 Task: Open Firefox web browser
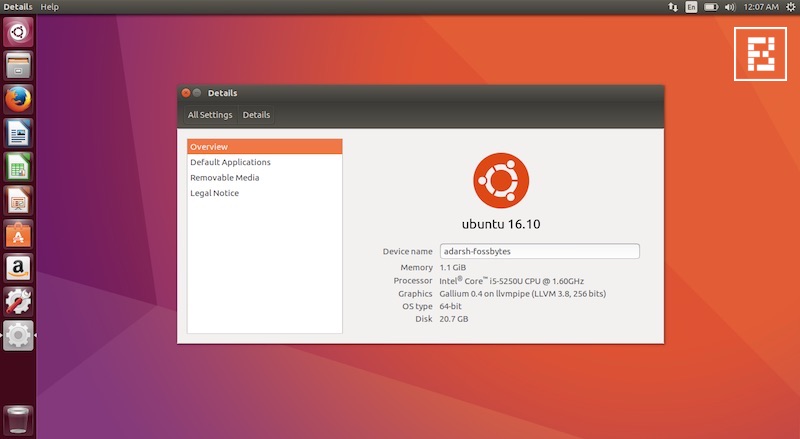(x=18, y=100)
